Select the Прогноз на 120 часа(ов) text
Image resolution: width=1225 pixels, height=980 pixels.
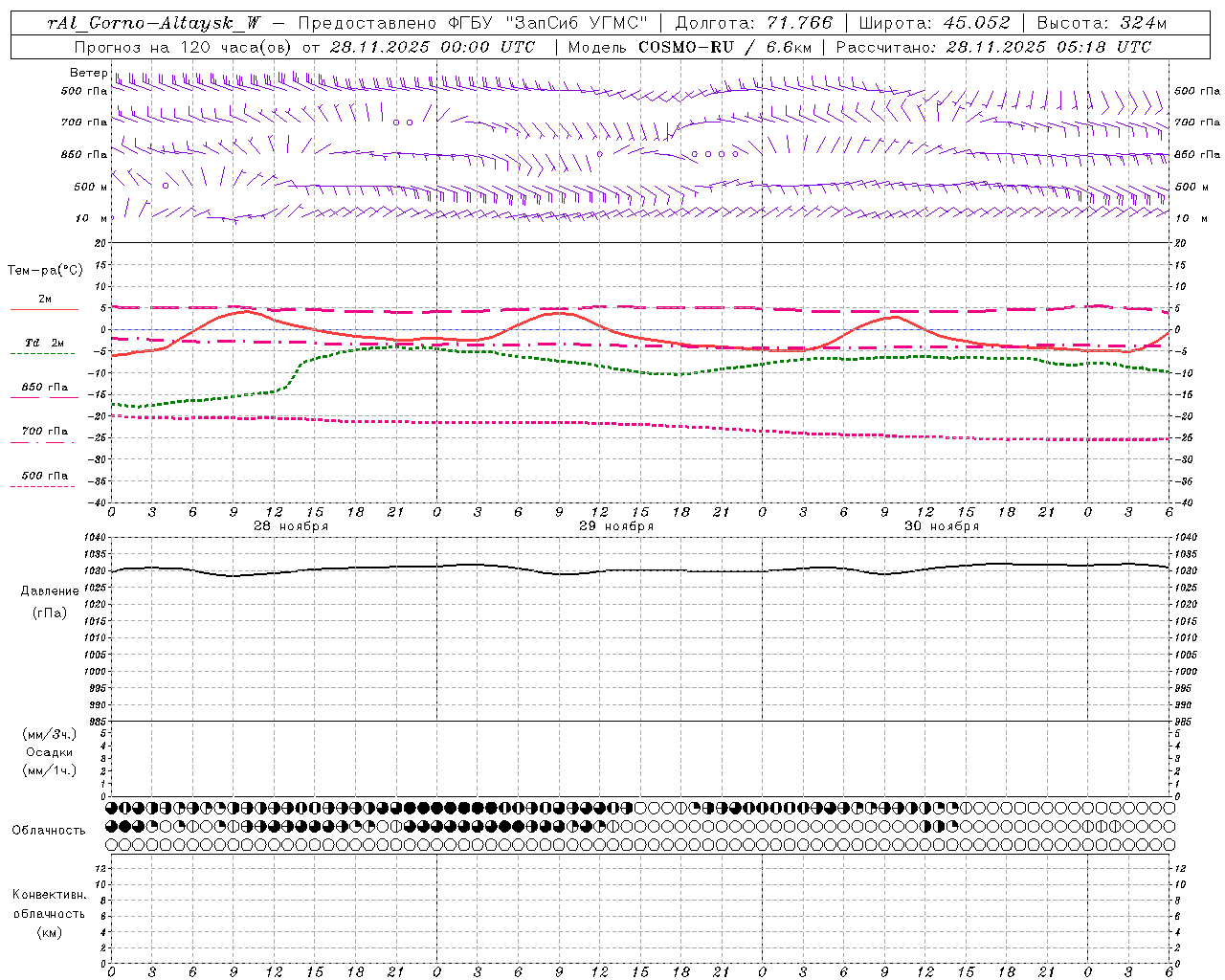point(185,47)
